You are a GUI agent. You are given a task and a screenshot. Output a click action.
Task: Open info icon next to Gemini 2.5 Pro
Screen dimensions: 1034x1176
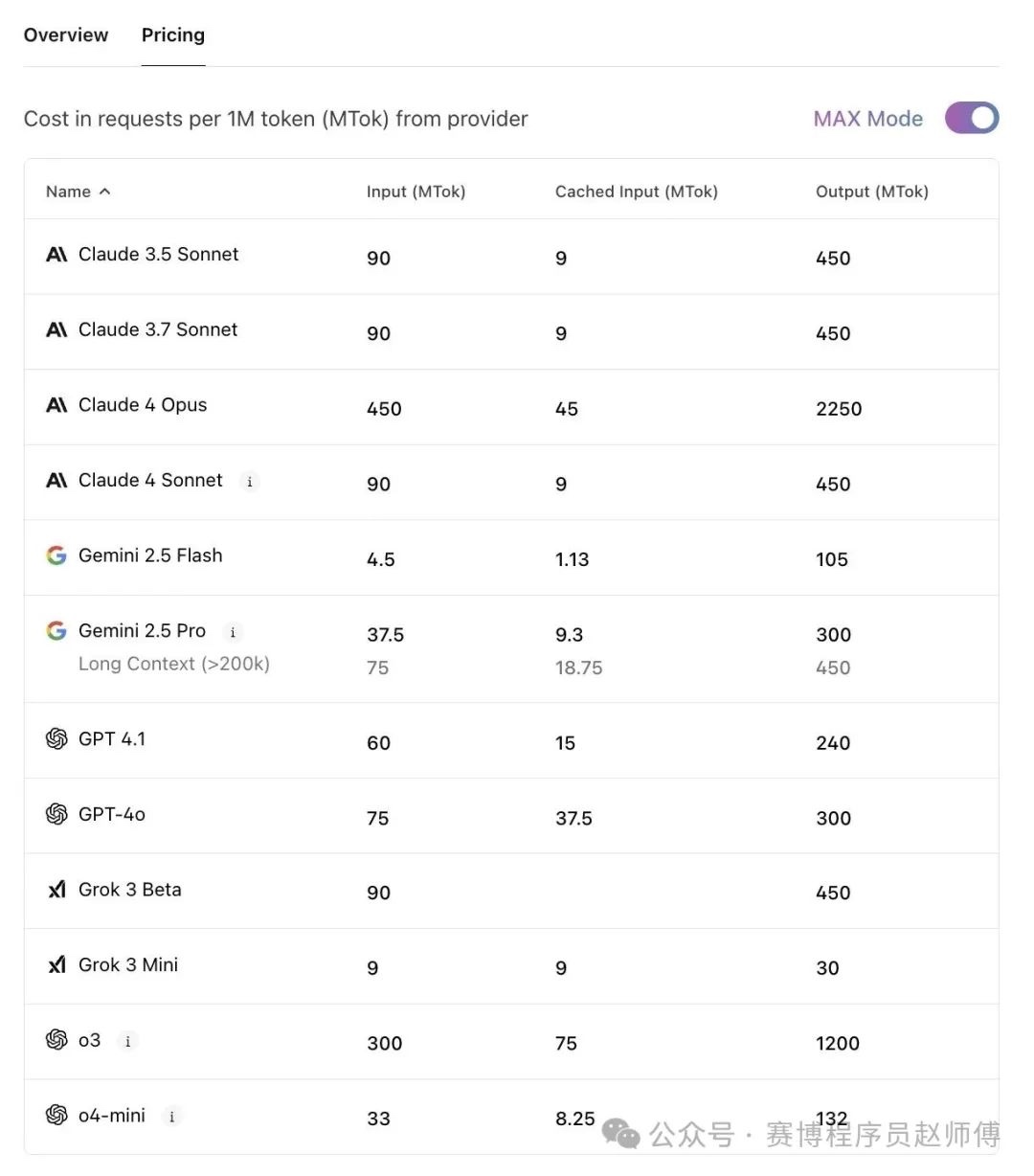click(233, 632)
